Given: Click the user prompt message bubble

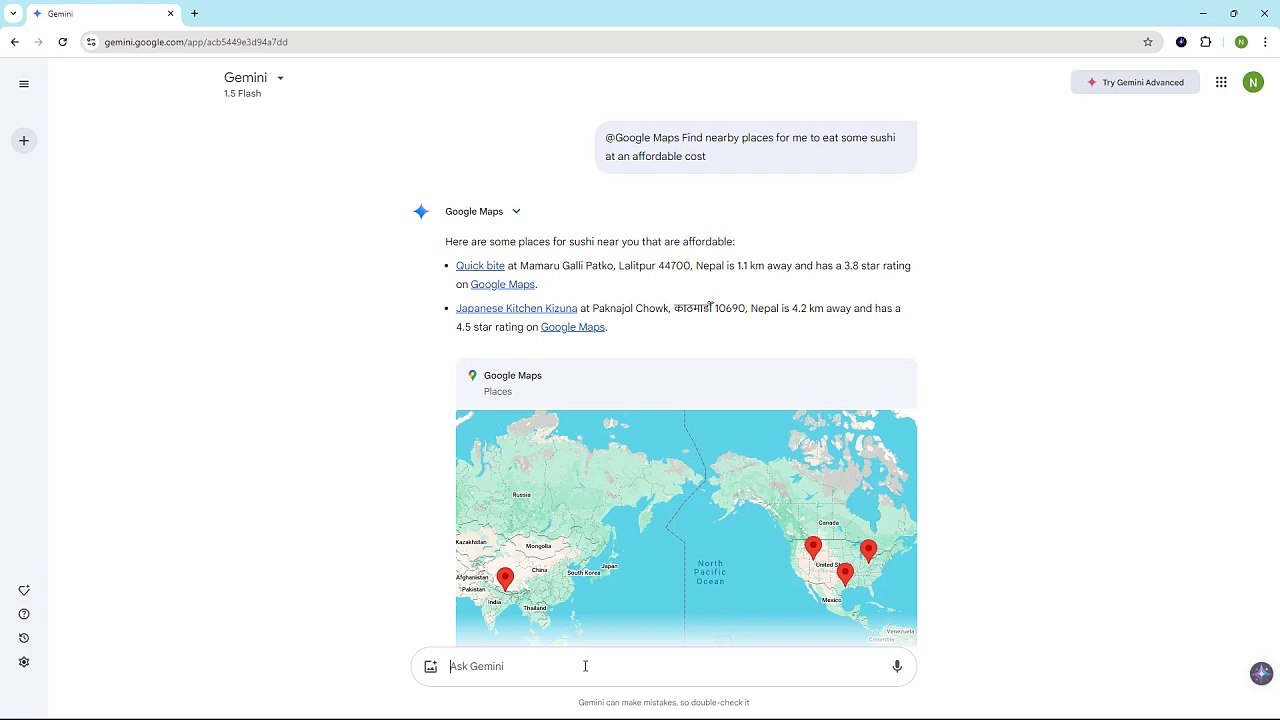Looking at the screenshot, I should [756, 147].
